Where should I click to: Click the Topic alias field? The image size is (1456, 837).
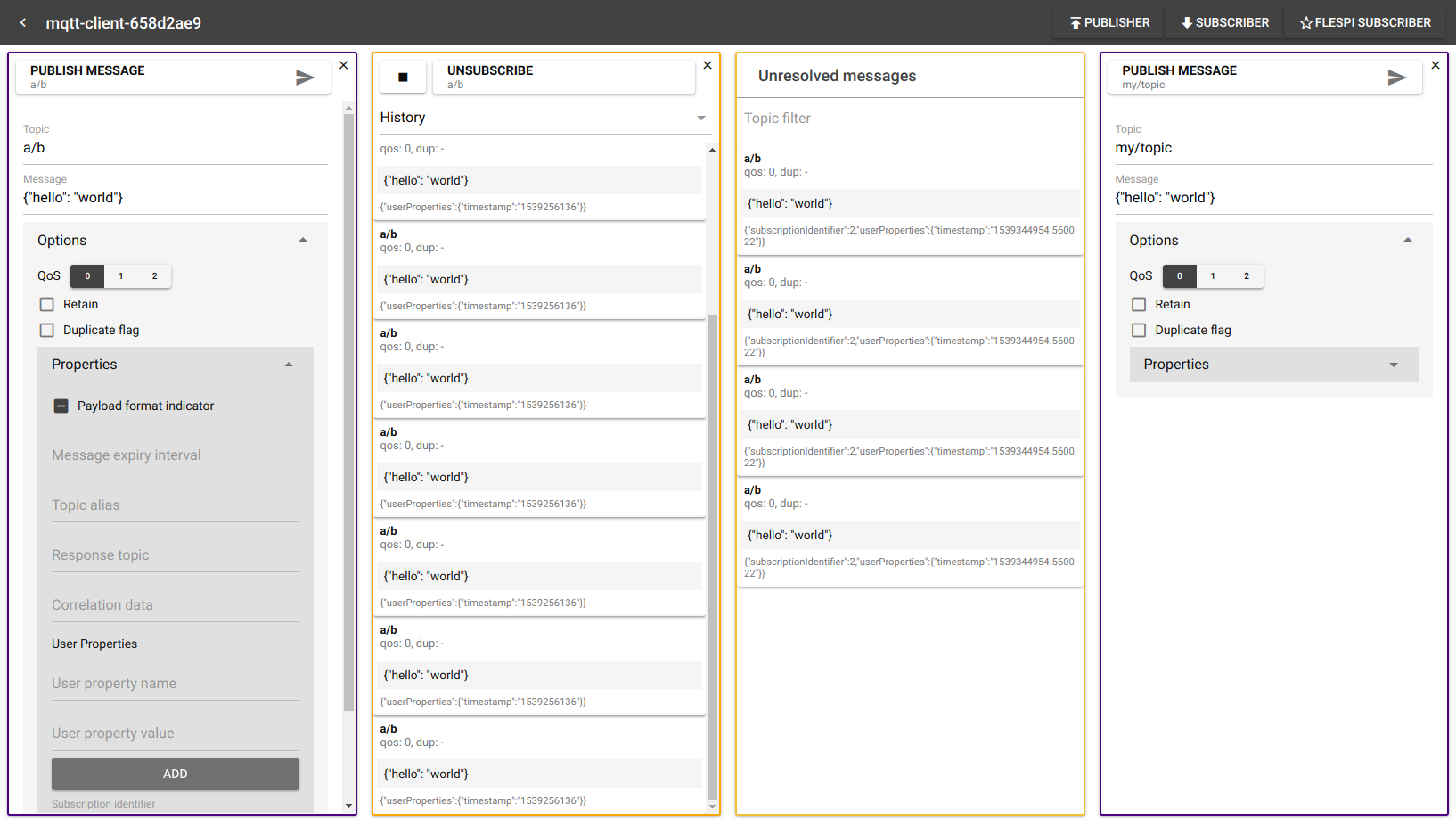(x=176, y=505)
